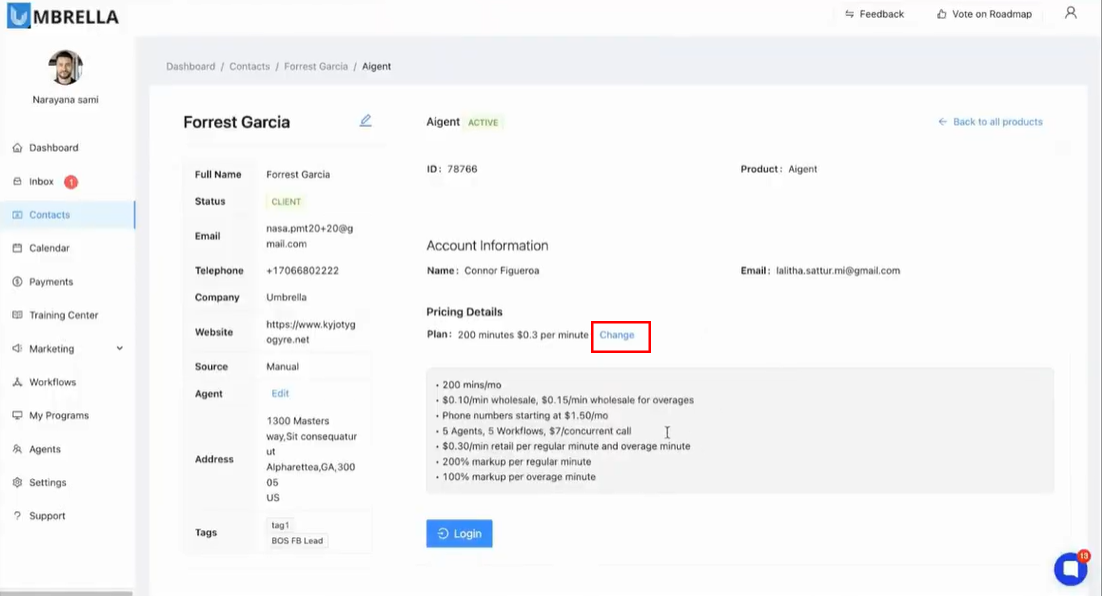Screen dimensions: 1102x596
Task: Click the Vote on Roadmap button
Action: pyautogui.click(x=984, y=14)
